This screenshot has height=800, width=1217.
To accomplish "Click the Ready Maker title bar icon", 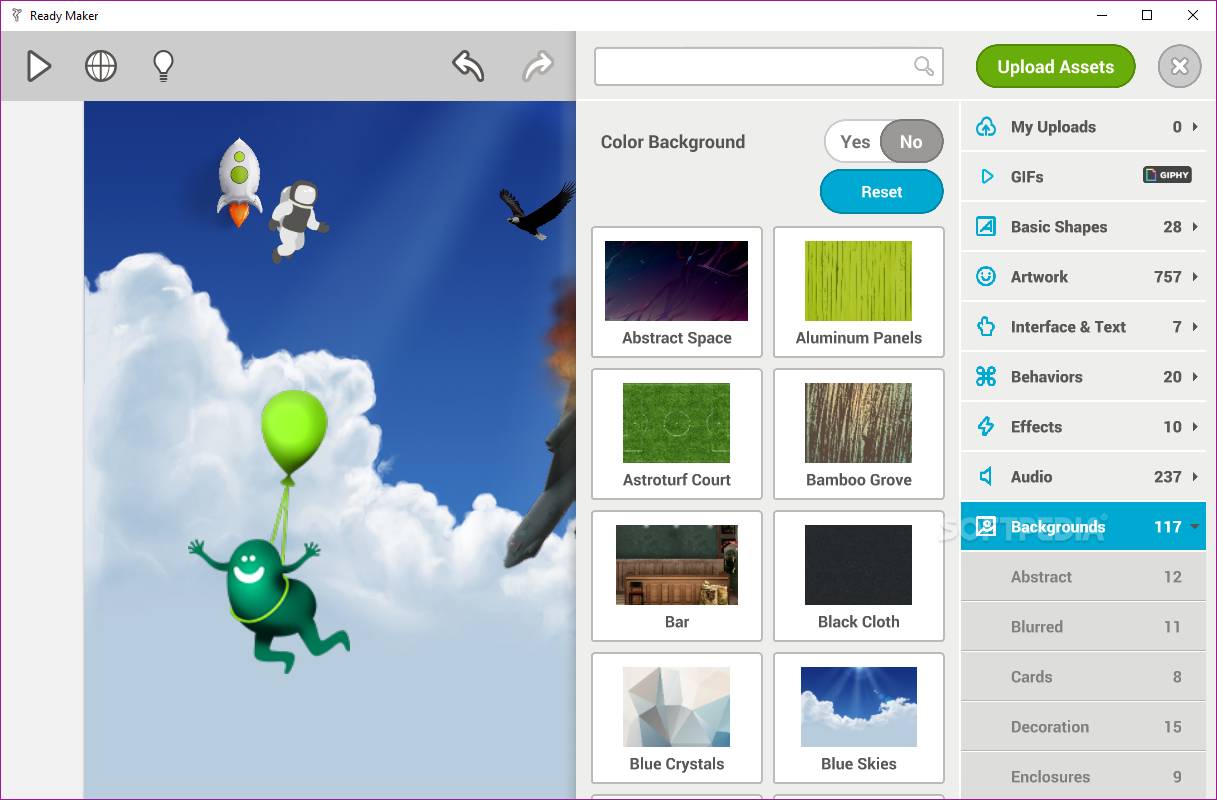I will coord(16,15).
